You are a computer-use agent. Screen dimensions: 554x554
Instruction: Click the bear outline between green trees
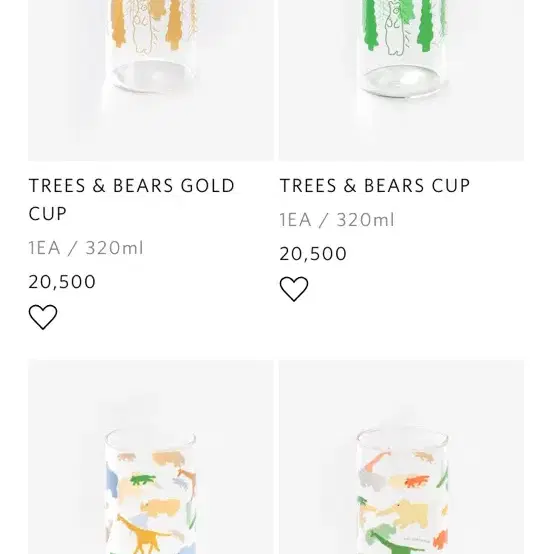coord(394,28)
